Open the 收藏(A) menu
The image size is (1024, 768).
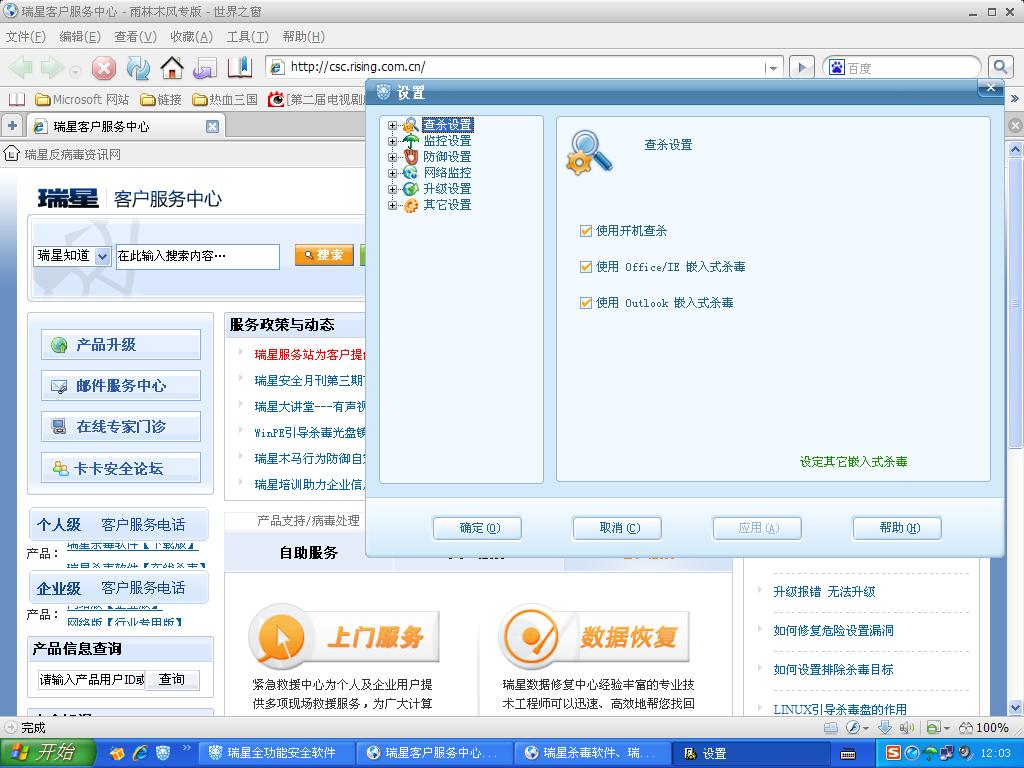[191, 37]
